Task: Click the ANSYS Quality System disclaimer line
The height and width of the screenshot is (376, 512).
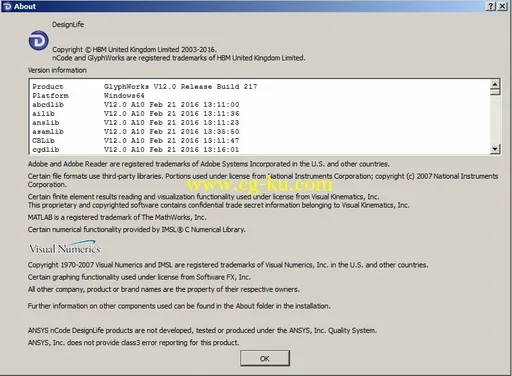Action: pos(202,330)
